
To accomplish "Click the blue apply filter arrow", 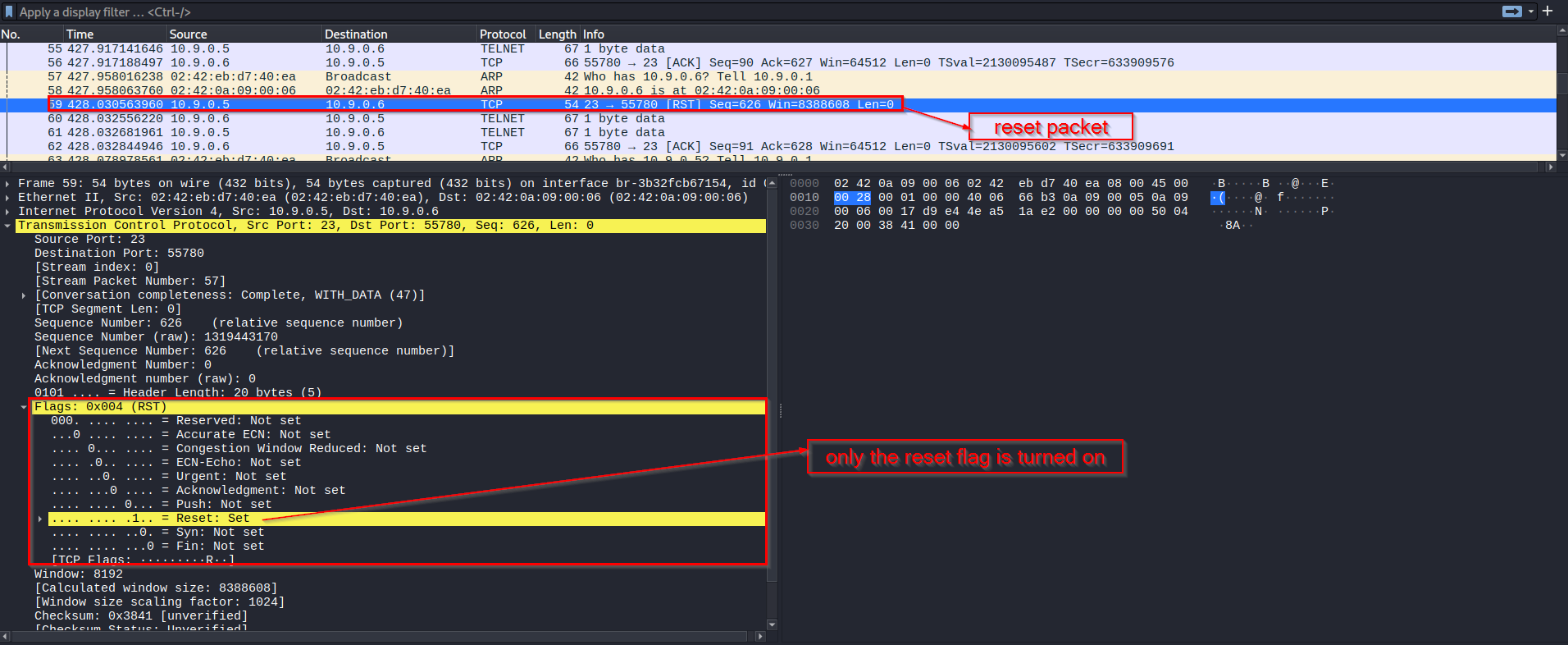I will click(1511, 11).
